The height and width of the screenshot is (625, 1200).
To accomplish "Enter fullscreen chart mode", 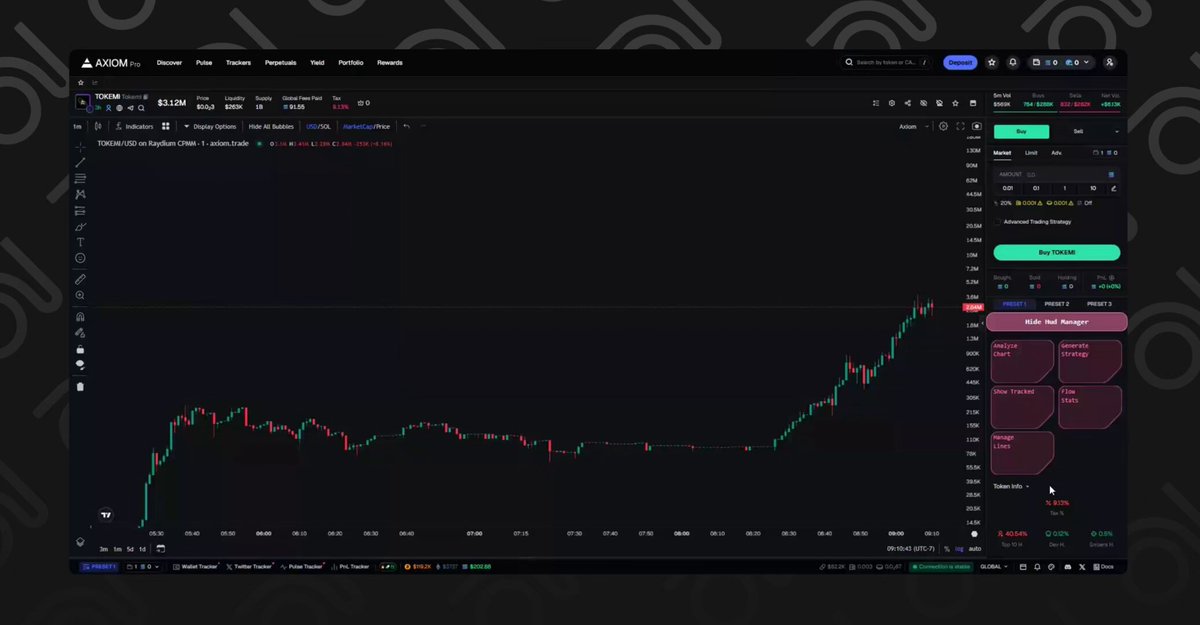I will [960, 126].
